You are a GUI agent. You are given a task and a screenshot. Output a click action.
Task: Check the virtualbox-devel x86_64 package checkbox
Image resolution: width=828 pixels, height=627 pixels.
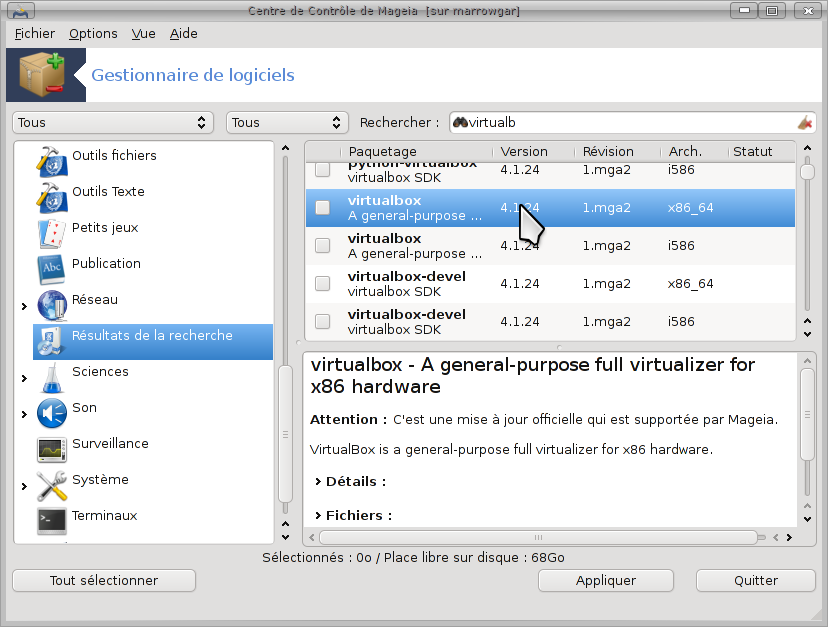click(323, 284)
